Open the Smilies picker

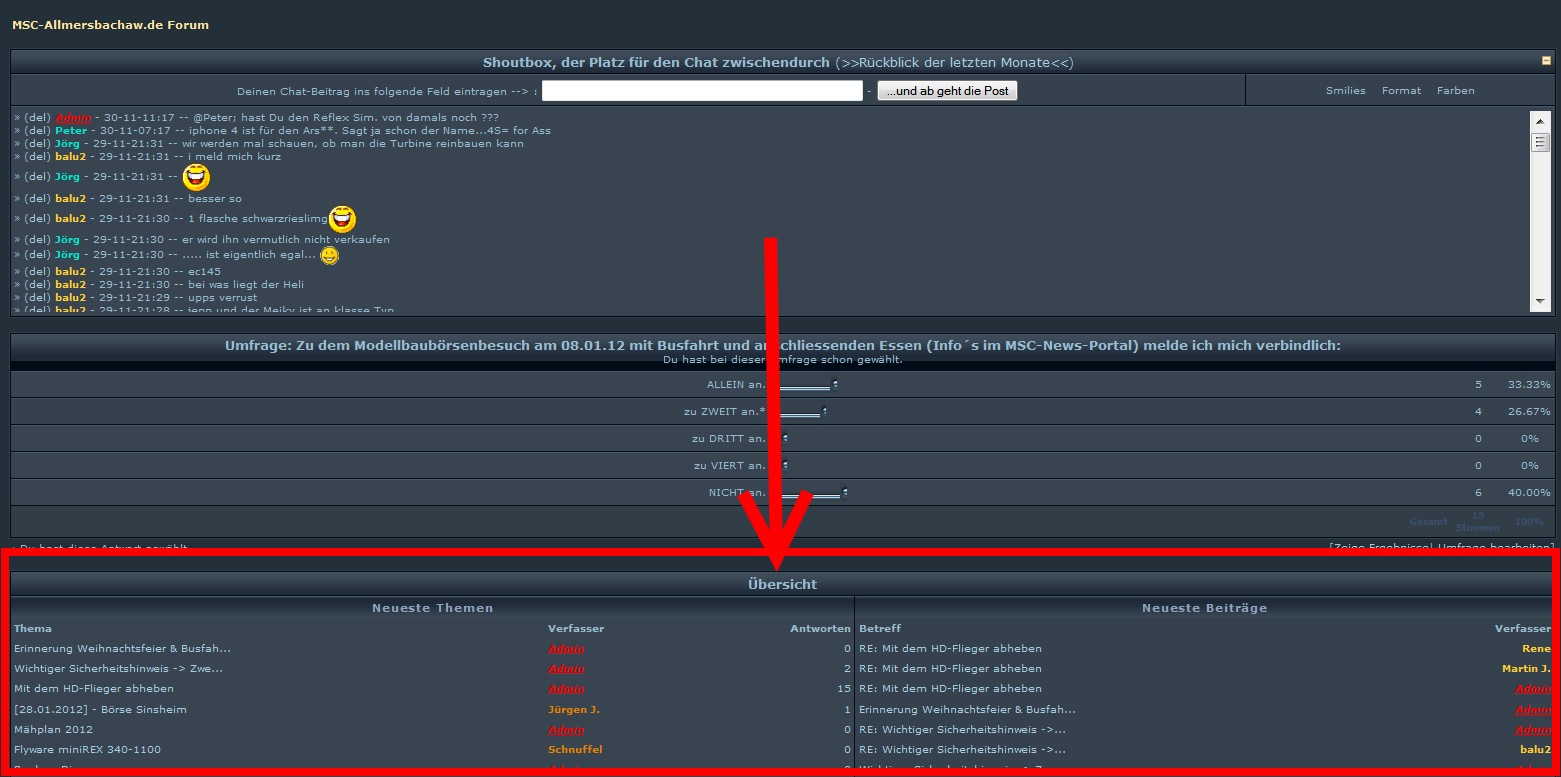(x=1345, y=90)
